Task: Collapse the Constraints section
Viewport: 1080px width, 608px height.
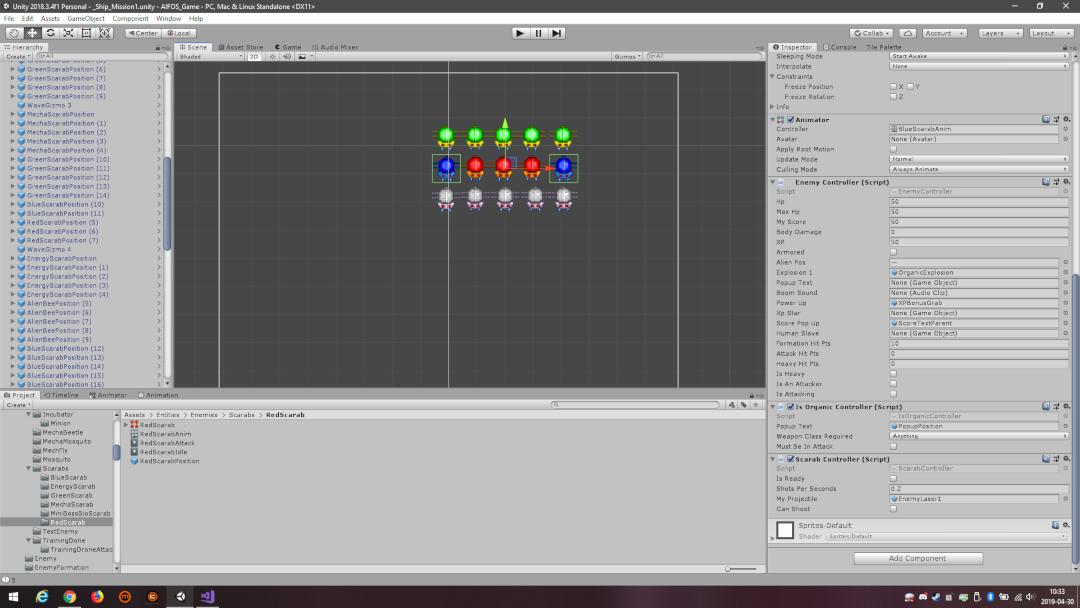Action: [772, 76]
